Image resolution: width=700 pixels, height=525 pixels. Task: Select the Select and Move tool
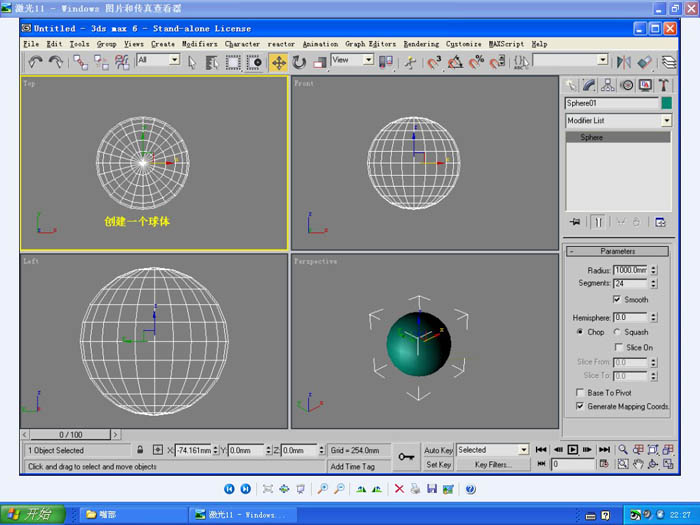pyautogui.click(x=279, y=62)
